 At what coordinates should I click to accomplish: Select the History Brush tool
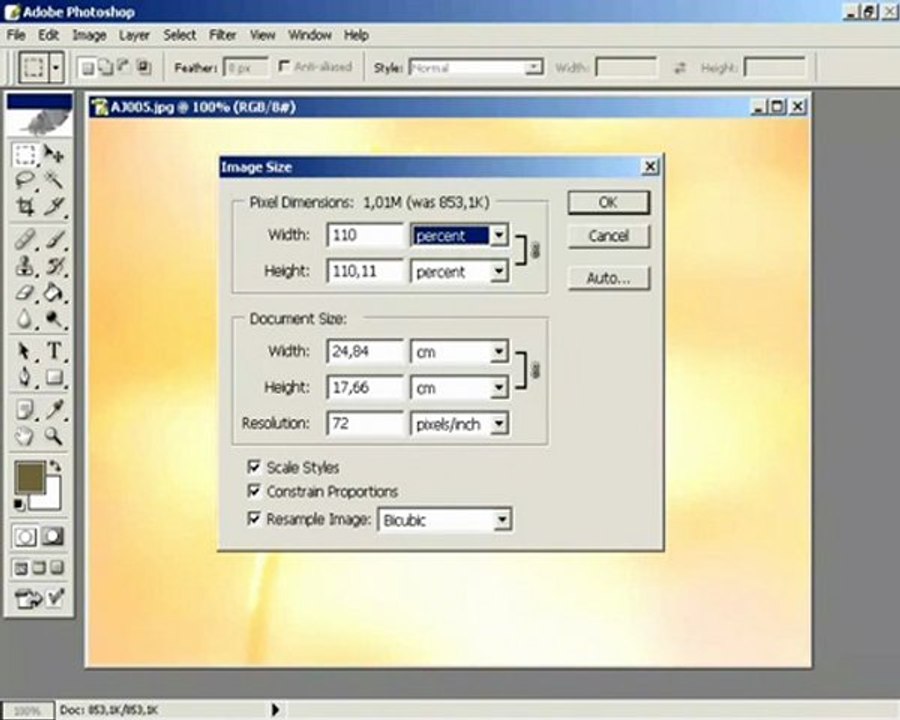pos(55,266)
